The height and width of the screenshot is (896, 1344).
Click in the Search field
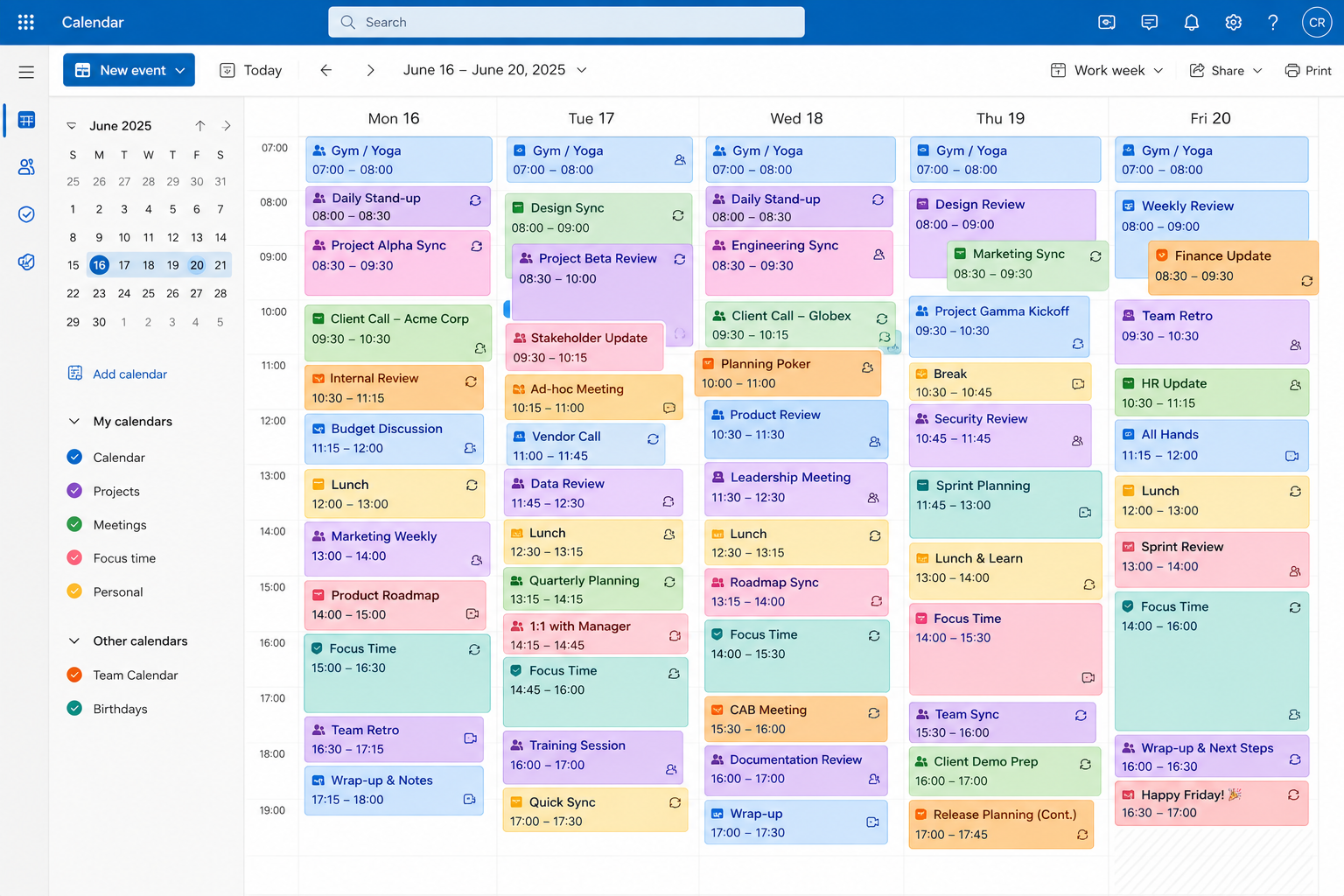(x=566, y=23)
